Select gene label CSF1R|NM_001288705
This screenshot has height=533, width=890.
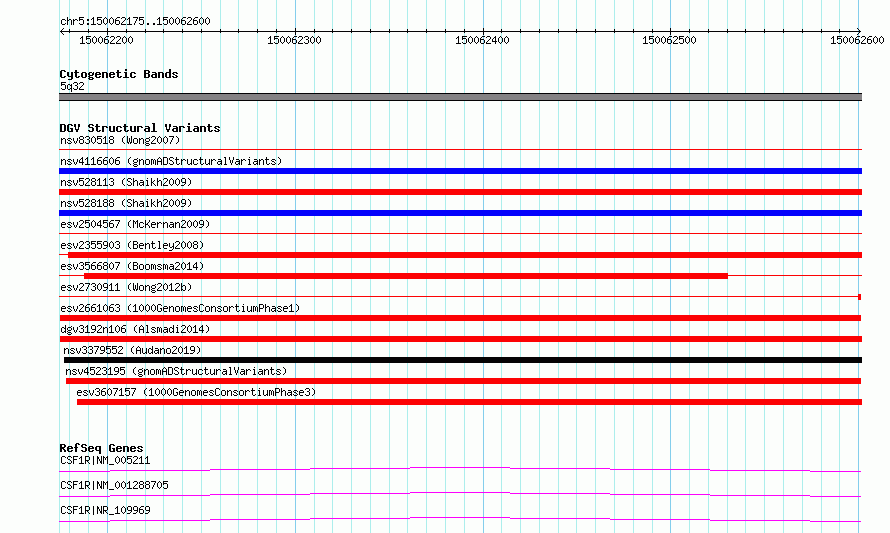pos(114,485)
